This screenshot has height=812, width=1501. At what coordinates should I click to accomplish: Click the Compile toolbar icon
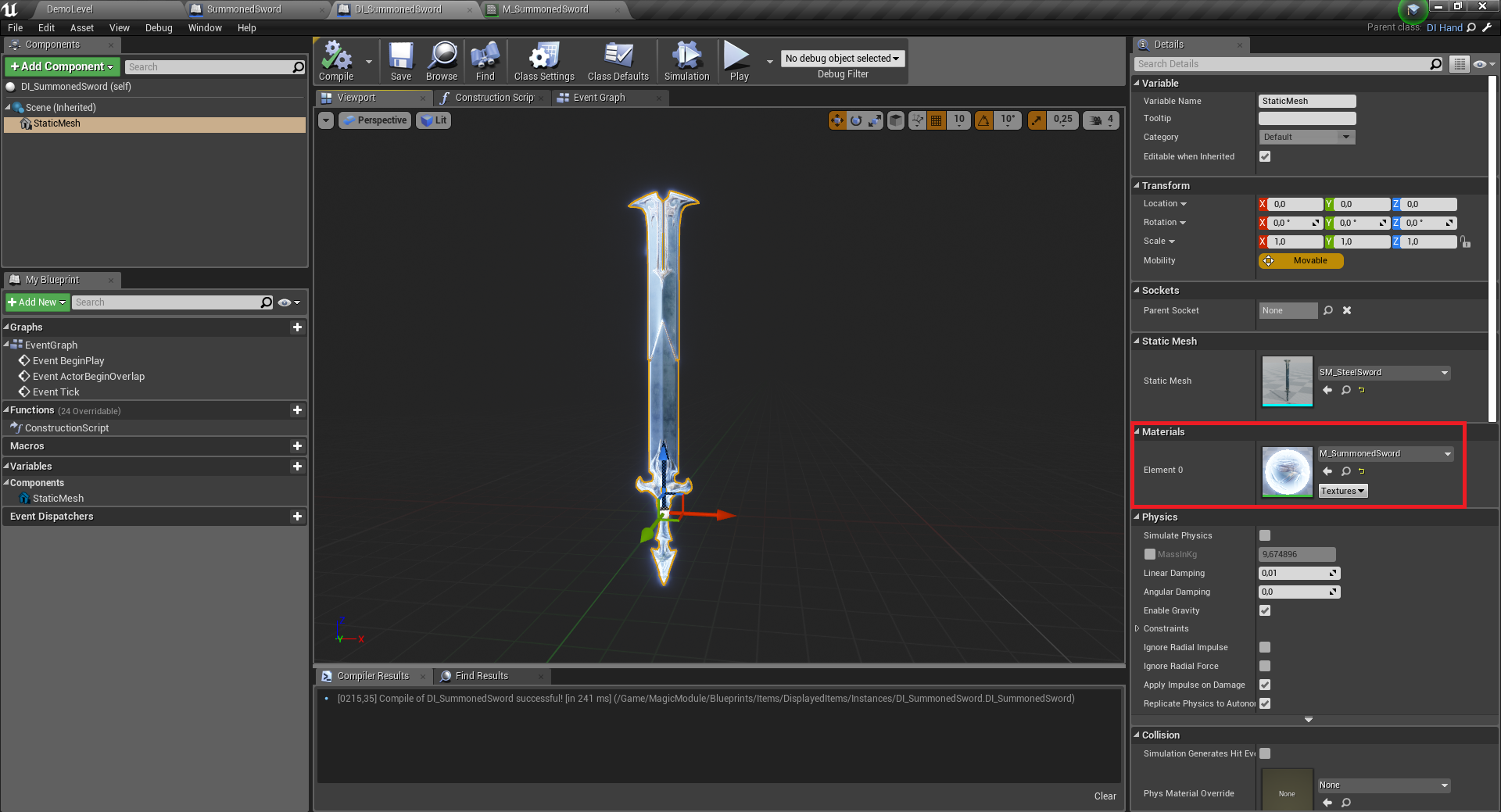click(x=336, y=60)
